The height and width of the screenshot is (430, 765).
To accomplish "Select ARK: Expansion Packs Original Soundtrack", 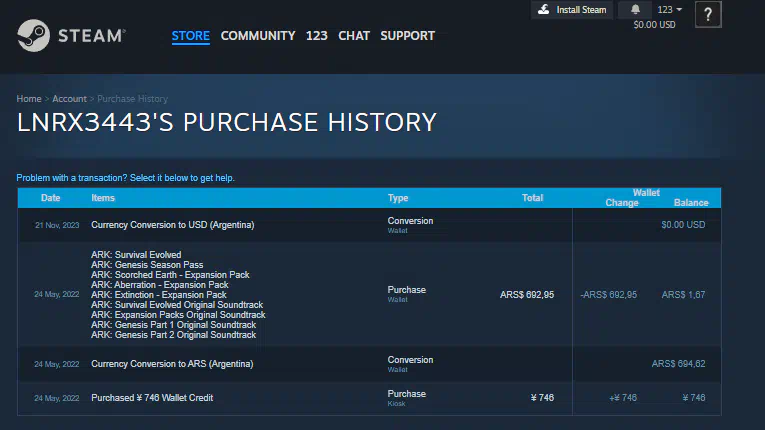I will click(x=178, y=315).
